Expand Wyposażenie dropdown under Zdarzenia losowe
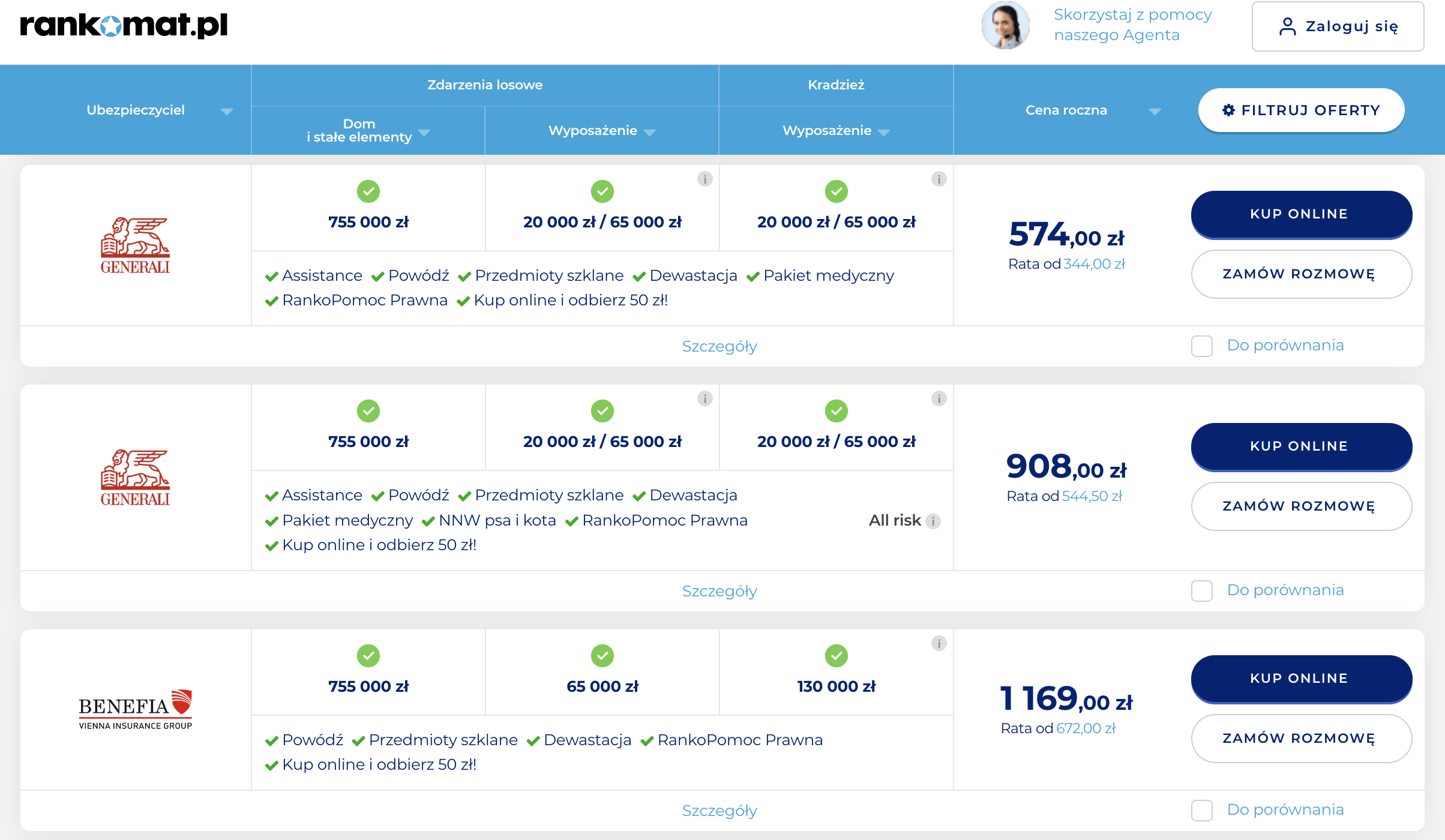The height and width of the screenshot is (840, 1445). tap(649, 132)
